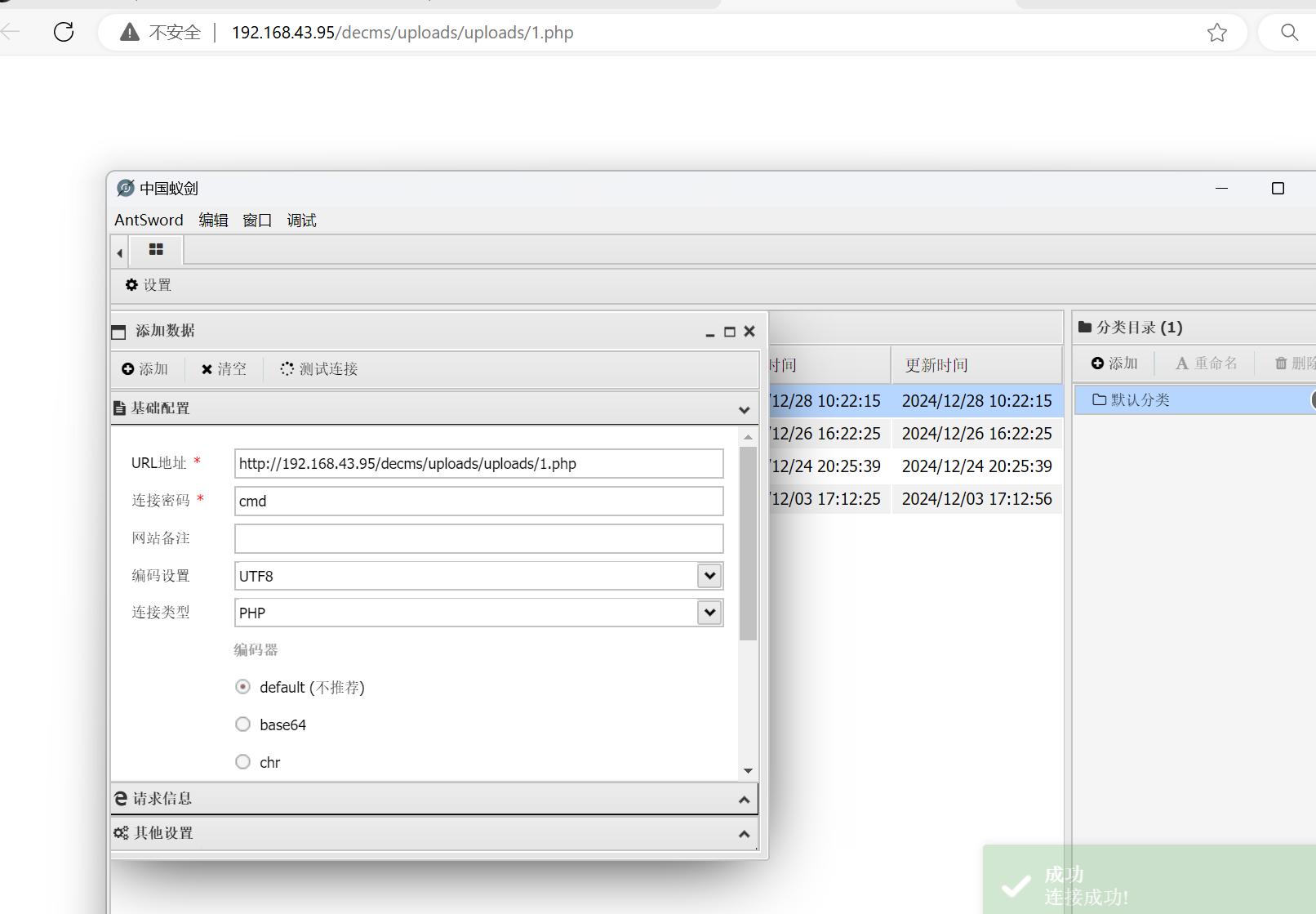Click 清空 to clear the form

pos(224,369)
